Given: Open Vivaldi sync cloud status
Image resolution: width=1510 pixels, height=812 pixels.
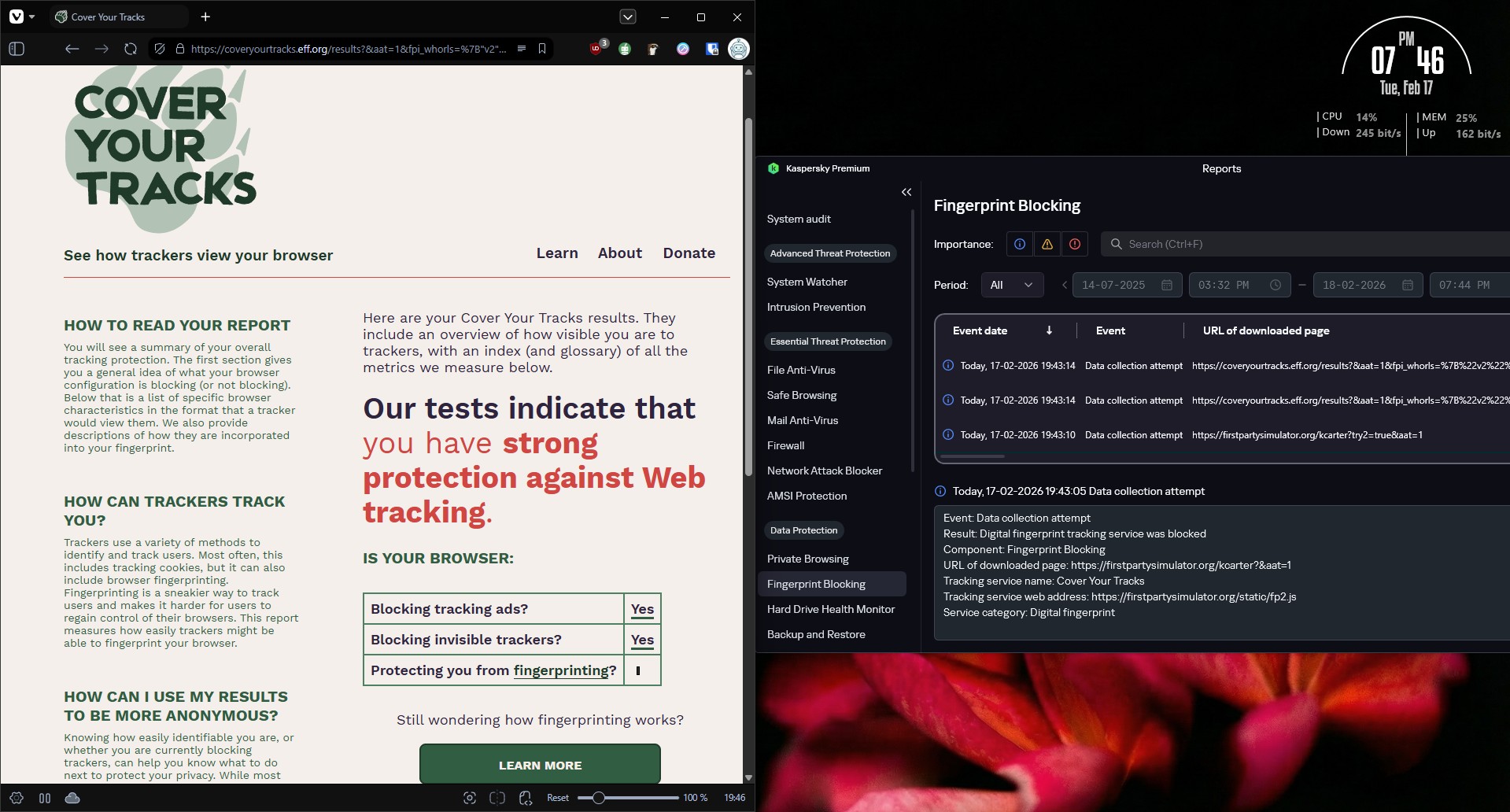Looking at the screenshot, I should [72, 798].
